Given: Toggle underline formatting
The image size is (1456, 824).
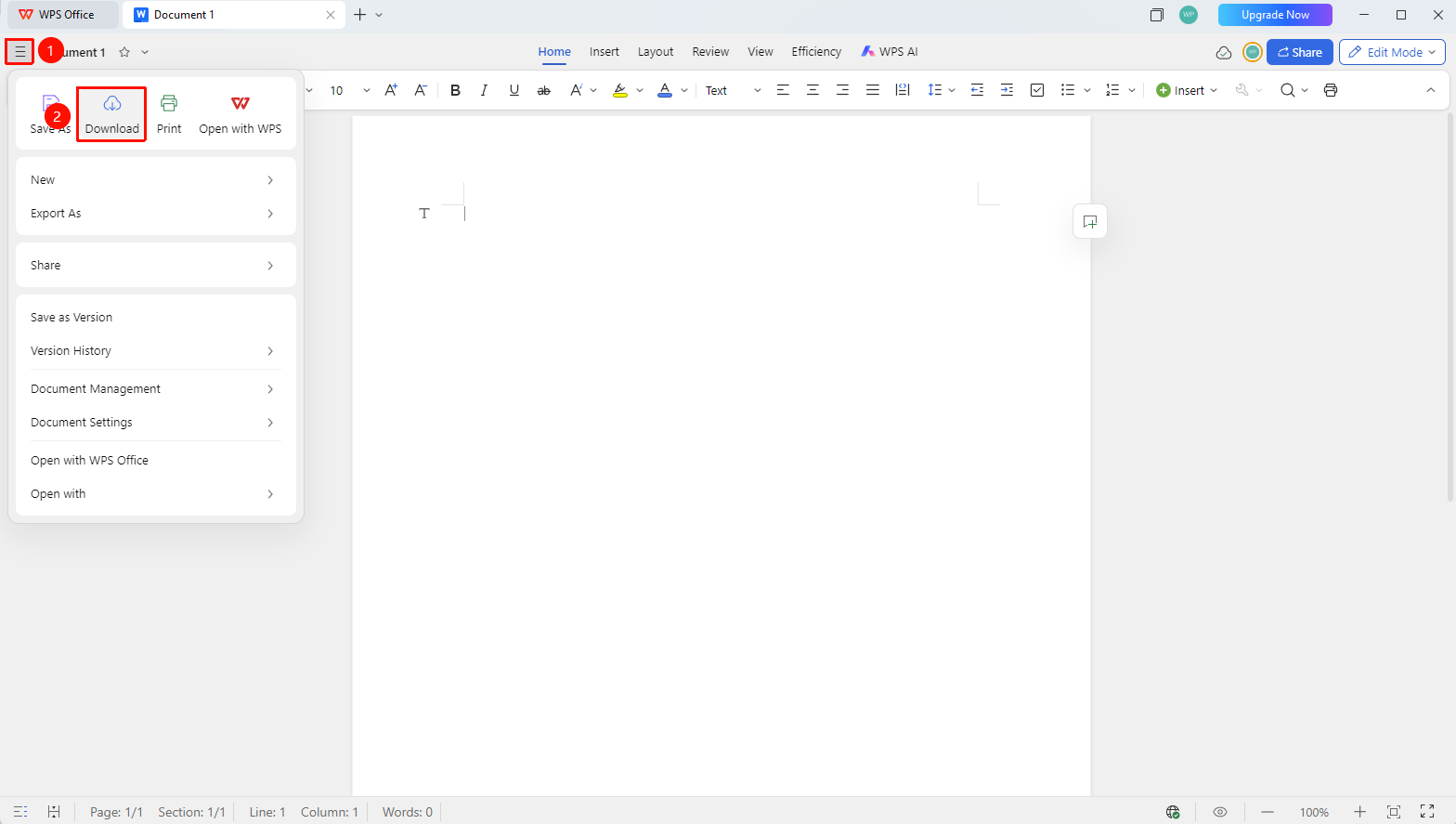Looking at the screenshot, I should tap(513, 90).
